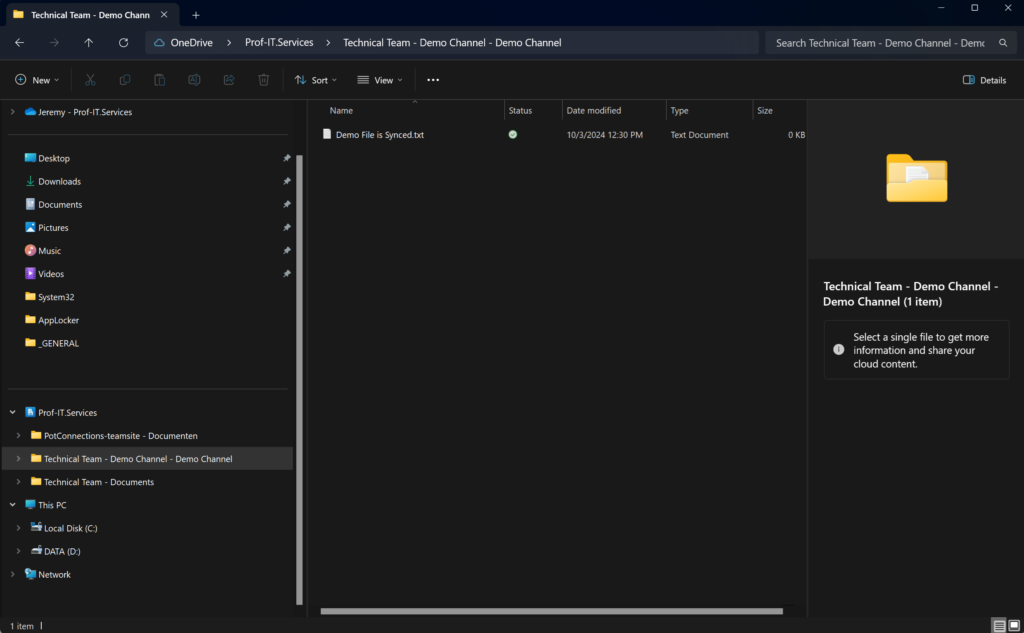Click the Up arrow navigation icon

[89, 43]
